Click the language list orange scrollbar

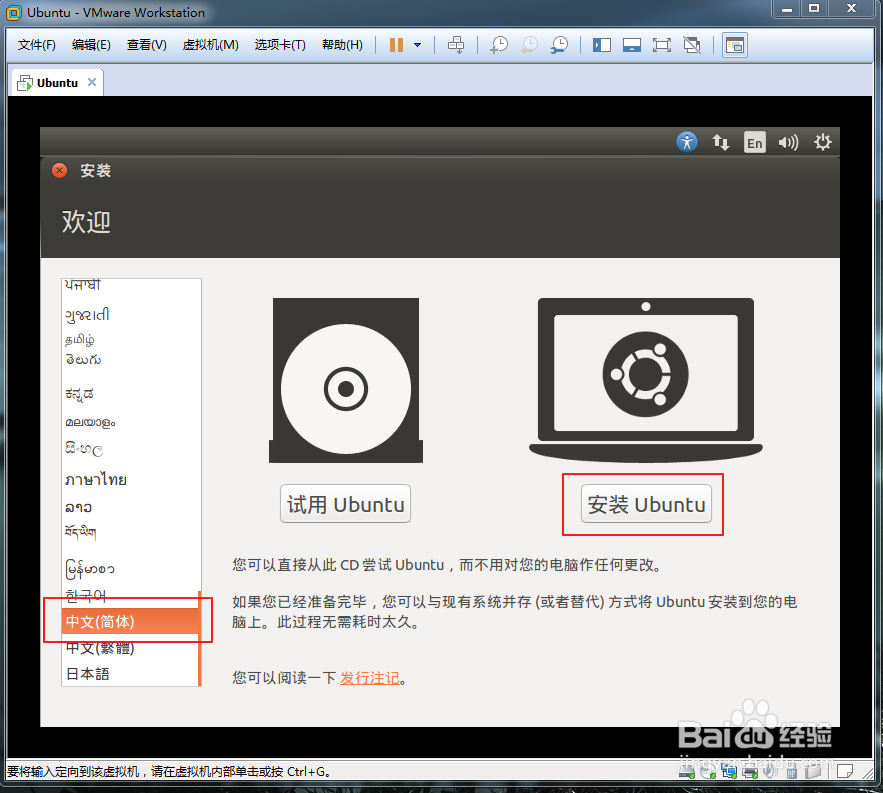199,638
